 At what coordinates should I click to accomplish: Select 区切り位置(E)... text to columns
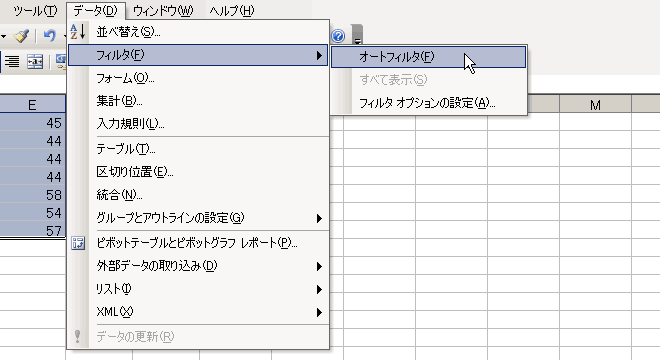(x=198, y=171)
